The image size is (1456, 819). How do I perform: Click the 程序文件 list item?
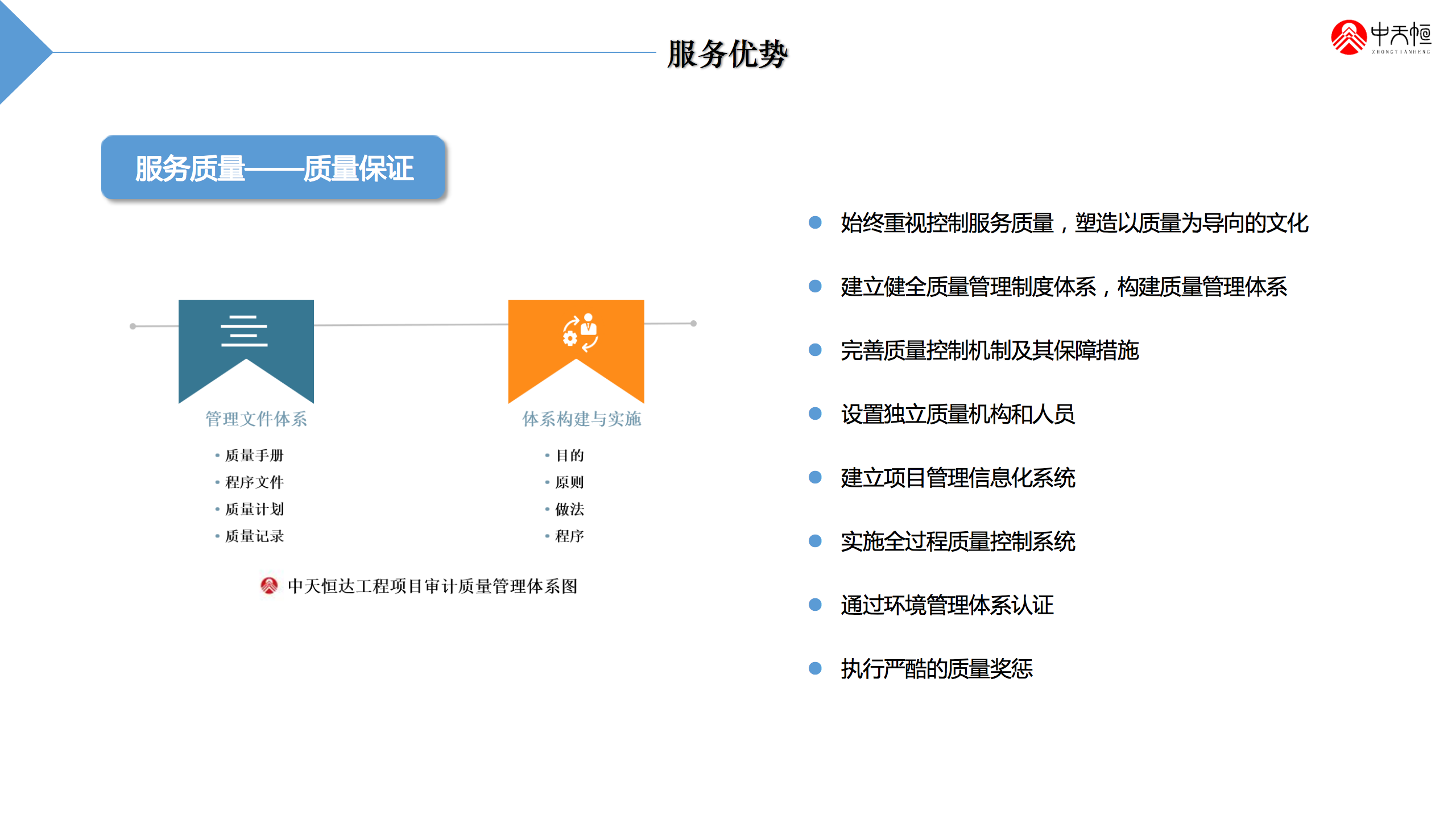pyautogui.click(x=254, y=482)
